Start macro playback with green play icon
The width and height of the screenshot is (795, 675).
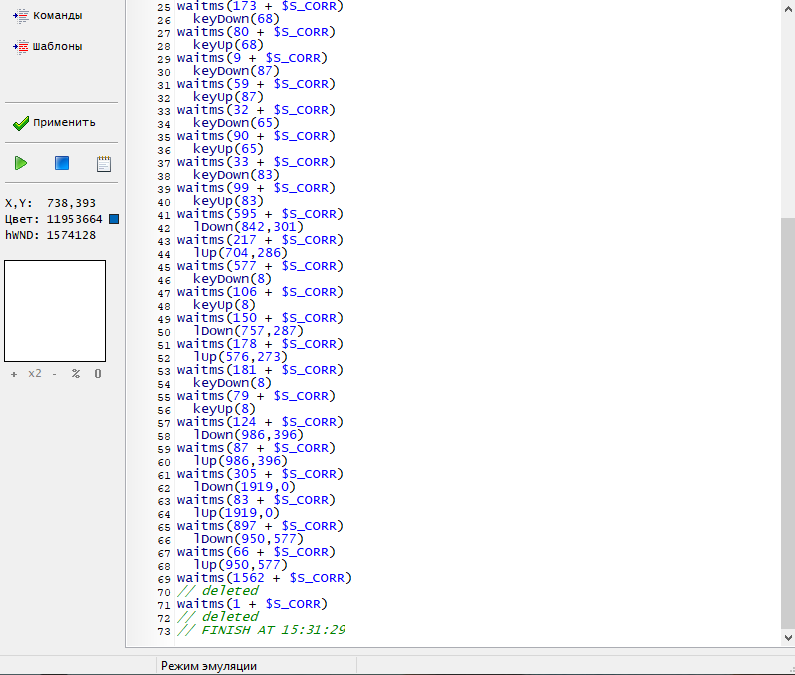pos(21,163)
